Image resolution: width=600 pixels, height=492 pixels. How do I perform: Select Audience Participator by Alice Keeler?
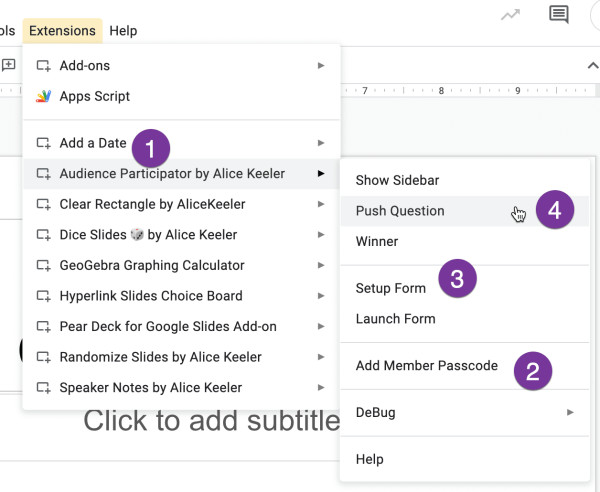tap(182, 174)
